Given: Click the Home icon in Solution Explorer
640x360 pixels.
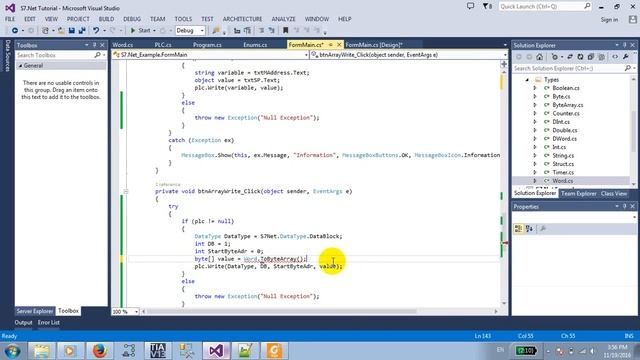Looking at the screenshot, I should (x=540, y=57).
